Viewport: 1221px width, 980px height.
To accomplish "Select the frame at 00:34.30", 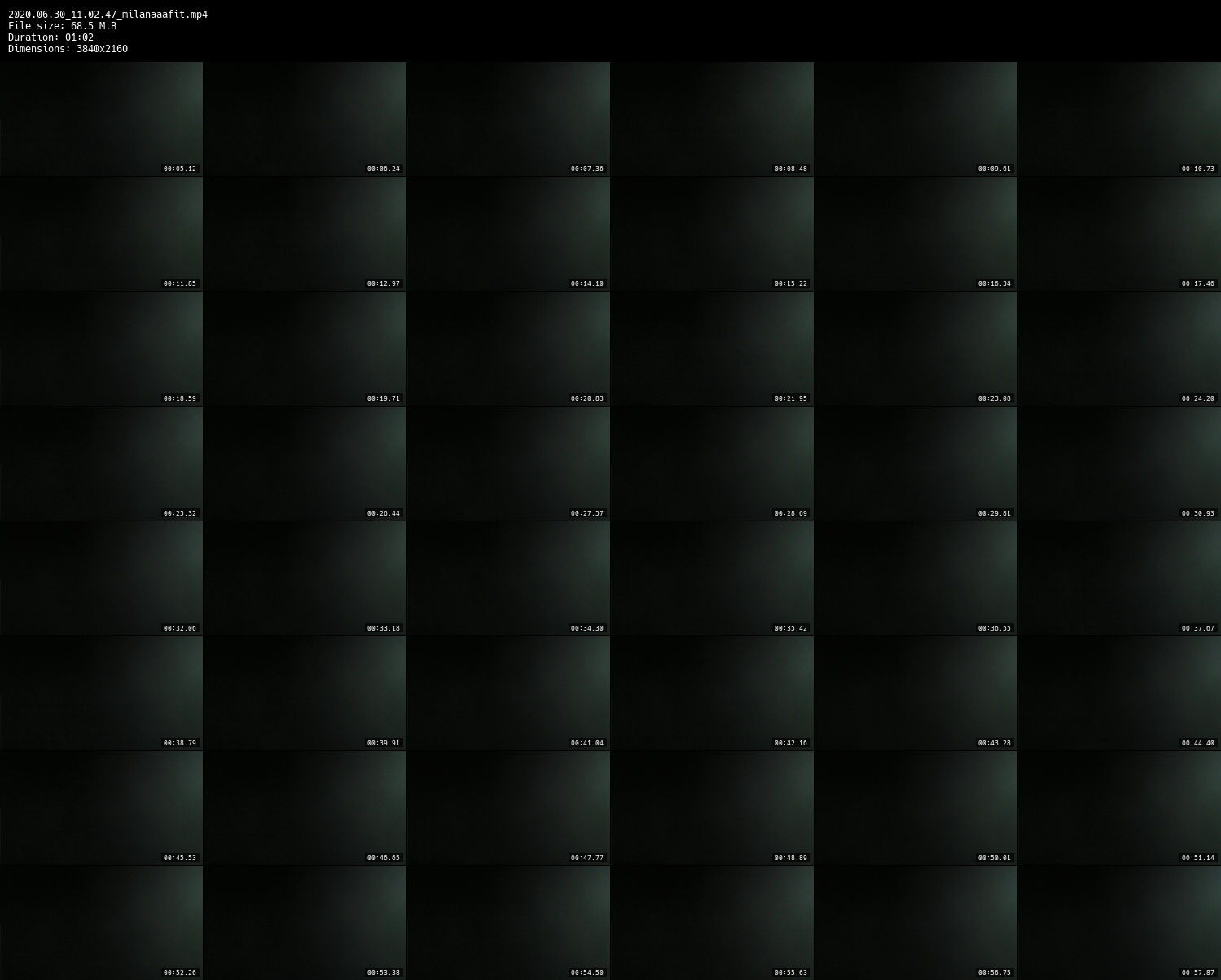I will pos(508,578).
